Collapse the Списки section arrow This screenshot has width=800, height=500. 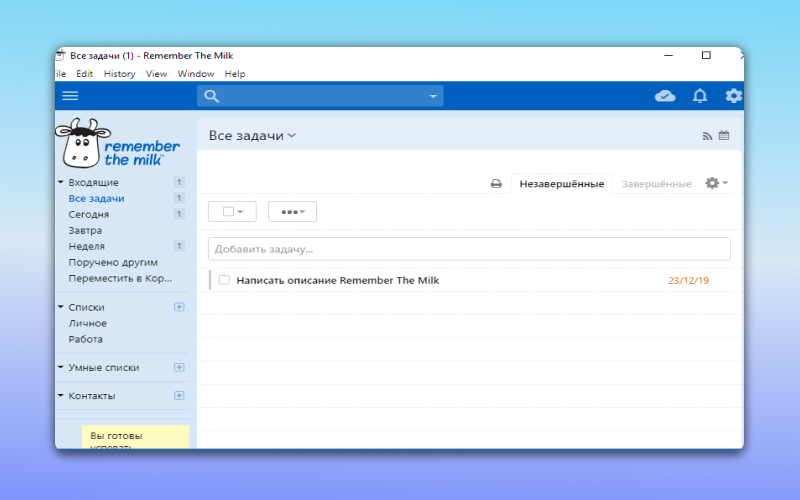[x=61, y=307]
